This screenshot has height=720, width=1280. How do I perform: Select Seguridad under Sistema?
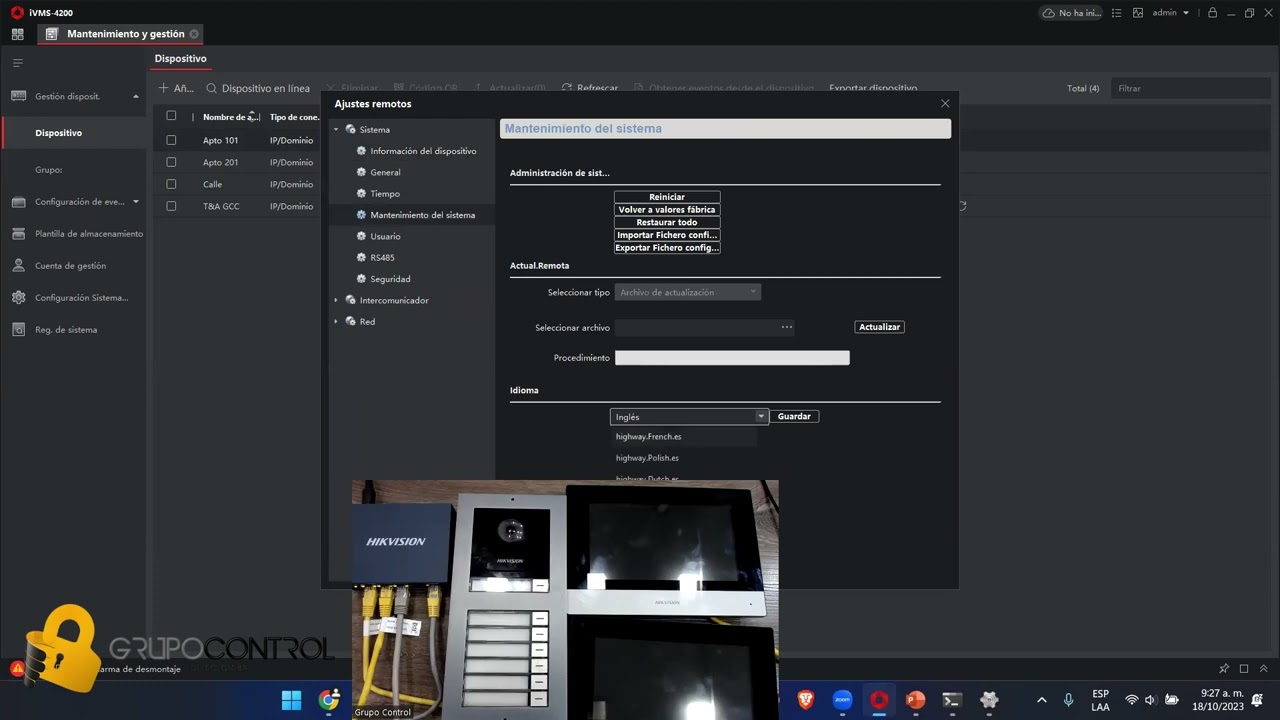tap(390, 279)
